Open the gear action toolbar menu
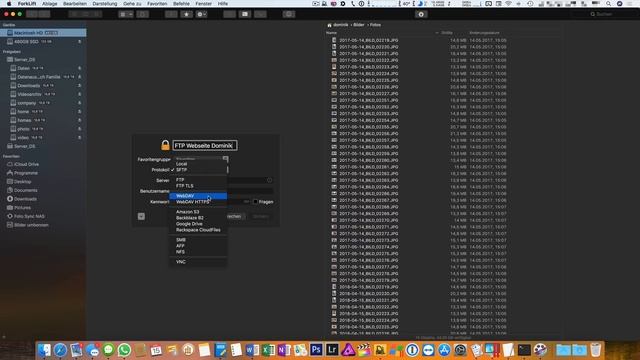The width and height of the screenshot is (640, 360). coord(201,14)
